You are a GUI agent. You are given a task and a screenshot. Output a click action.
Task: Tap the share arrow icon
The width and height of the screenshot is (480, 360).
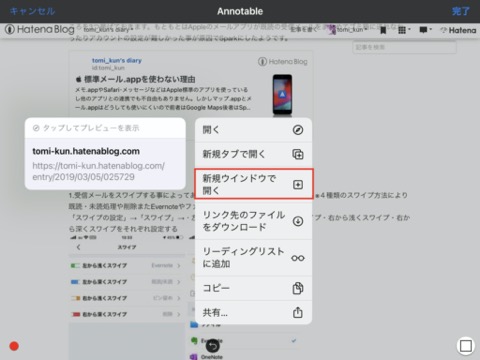(x=298, y=312)
